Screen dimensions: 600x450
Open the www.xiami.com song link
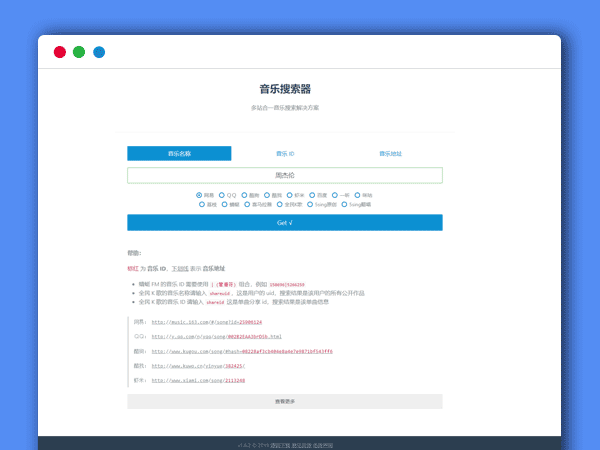click(198, 381)
